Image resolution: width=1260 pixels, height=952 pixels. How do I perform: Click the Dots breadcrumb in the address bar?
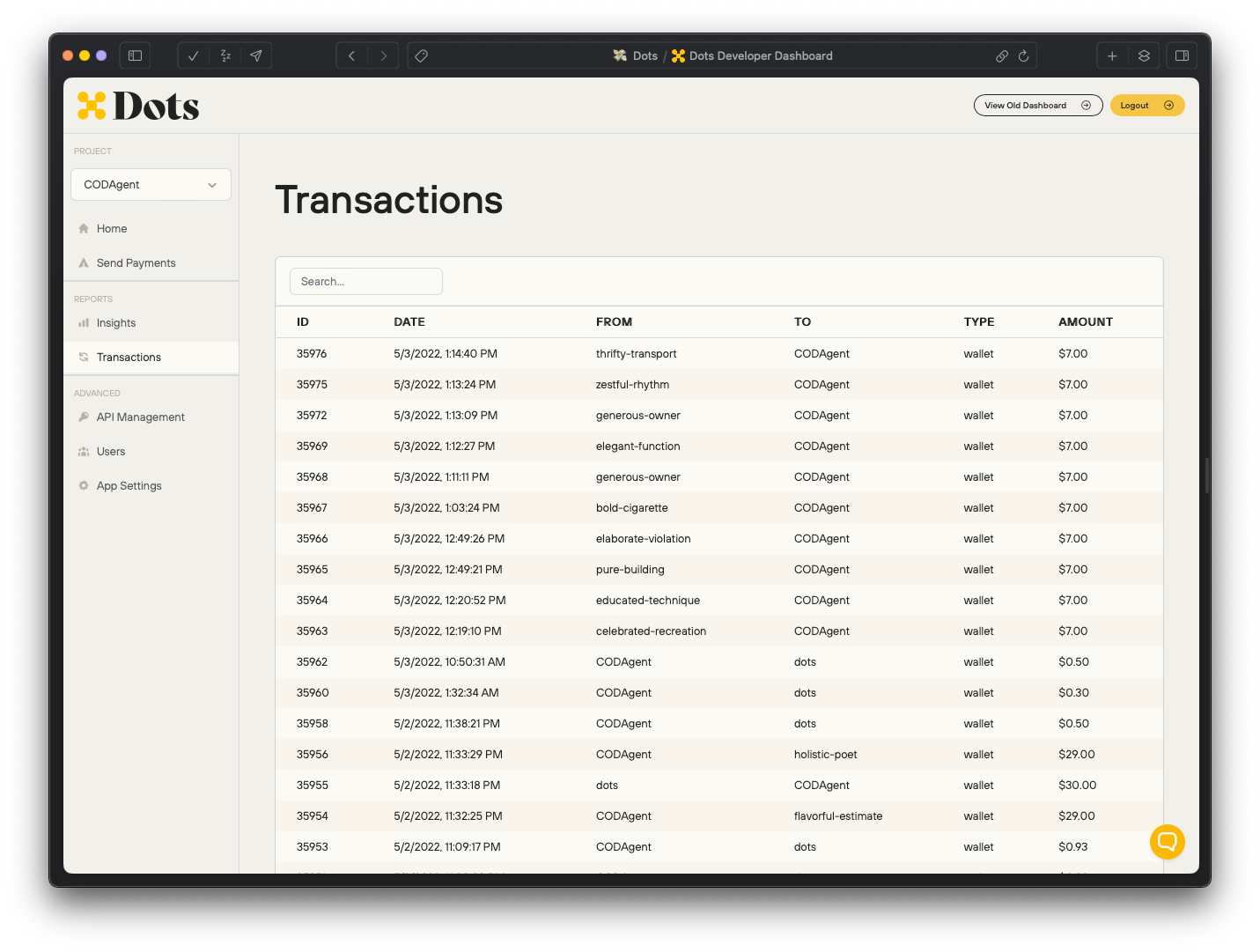pos(636,55)
